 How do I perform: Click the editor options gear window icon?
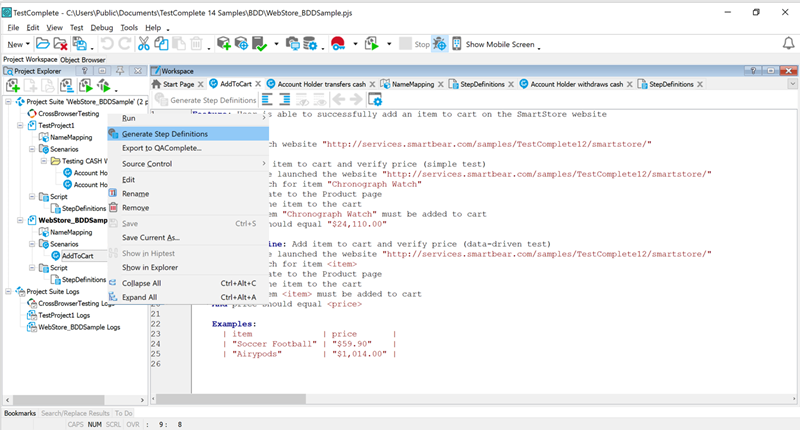[375, 100]
